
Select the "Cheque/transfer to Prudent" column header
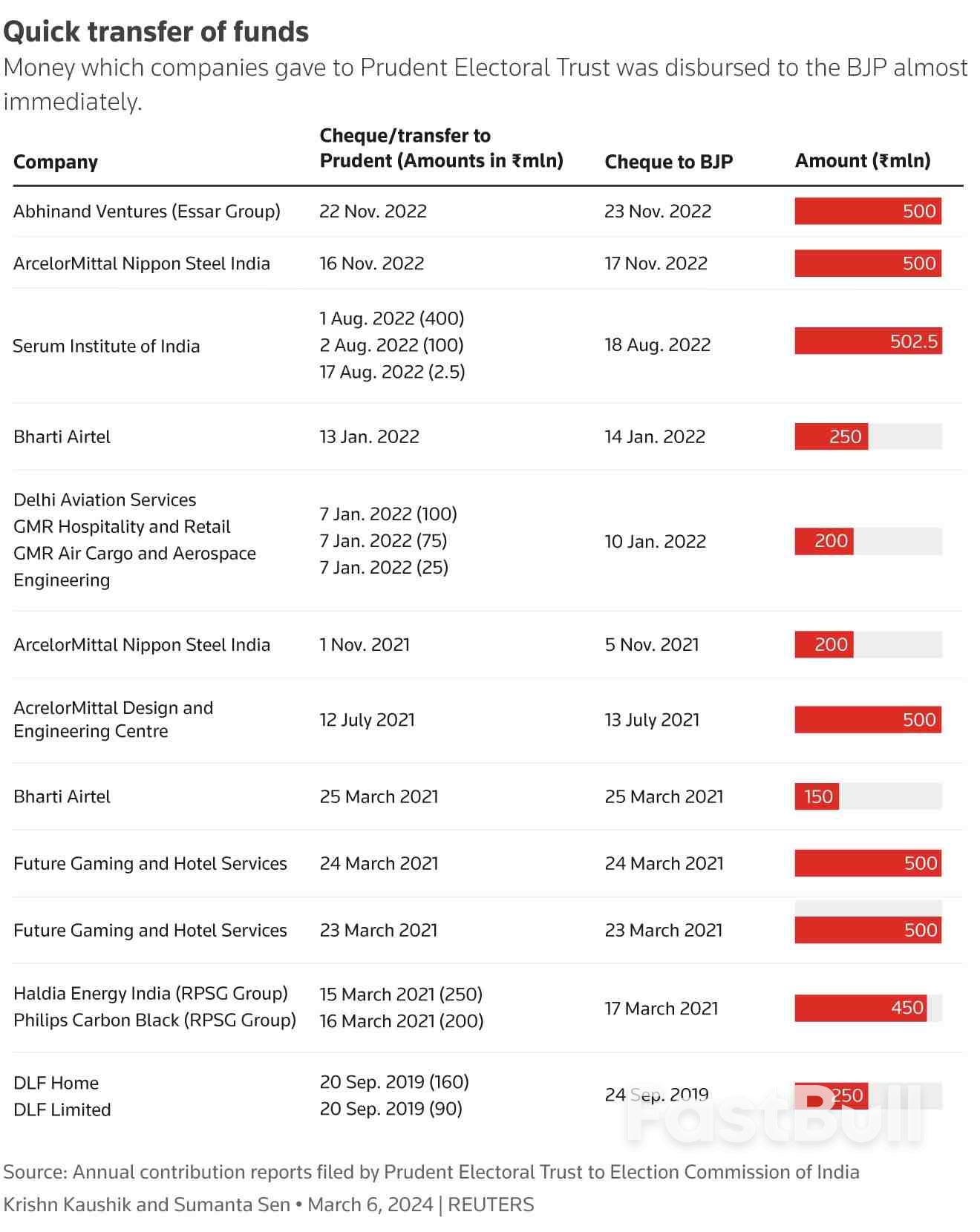click(x=441, y=148)
